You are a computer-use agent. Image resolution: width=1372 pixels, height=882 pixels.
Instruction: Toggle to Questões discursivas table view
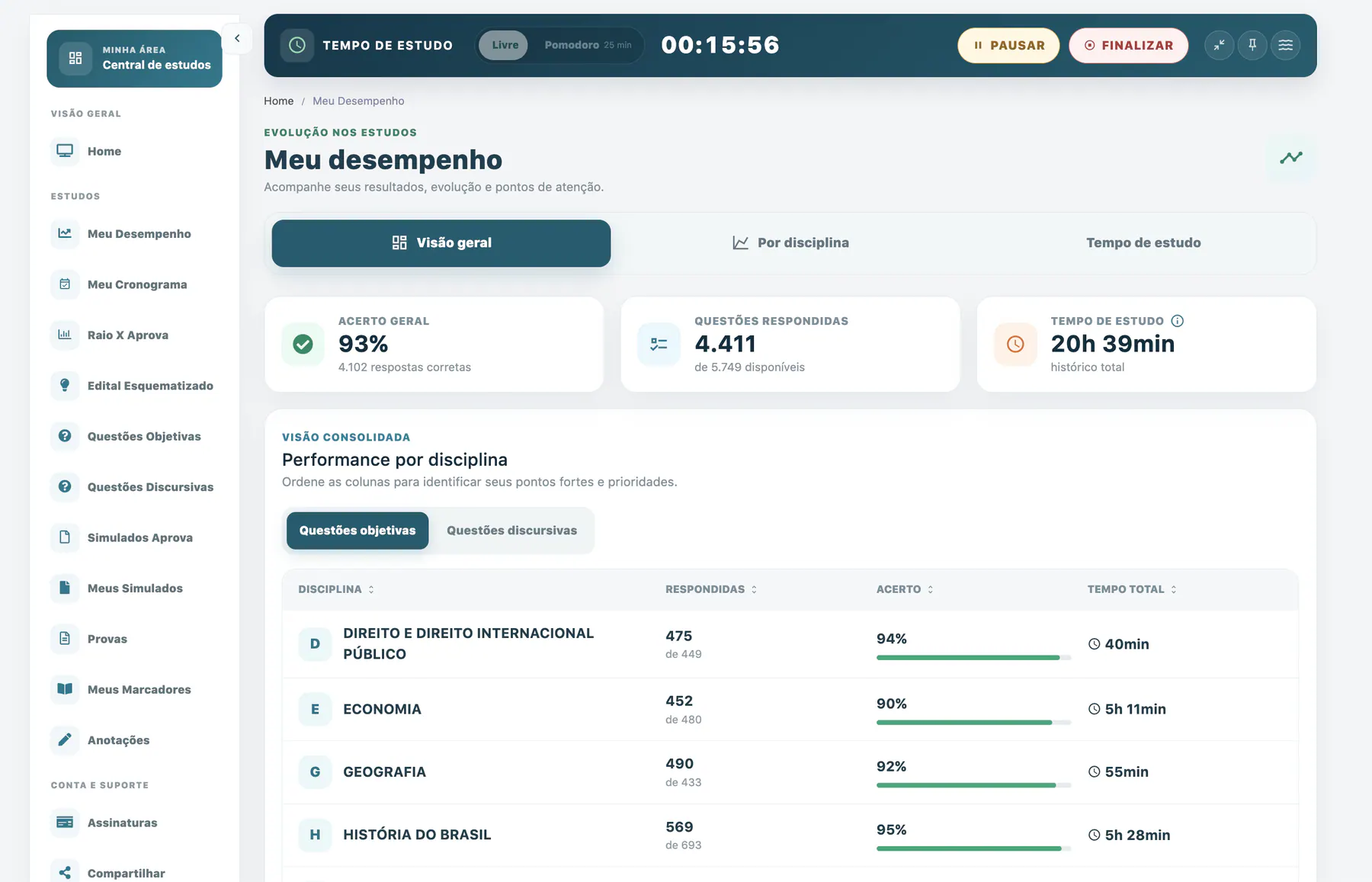click(x=511, y=531)
